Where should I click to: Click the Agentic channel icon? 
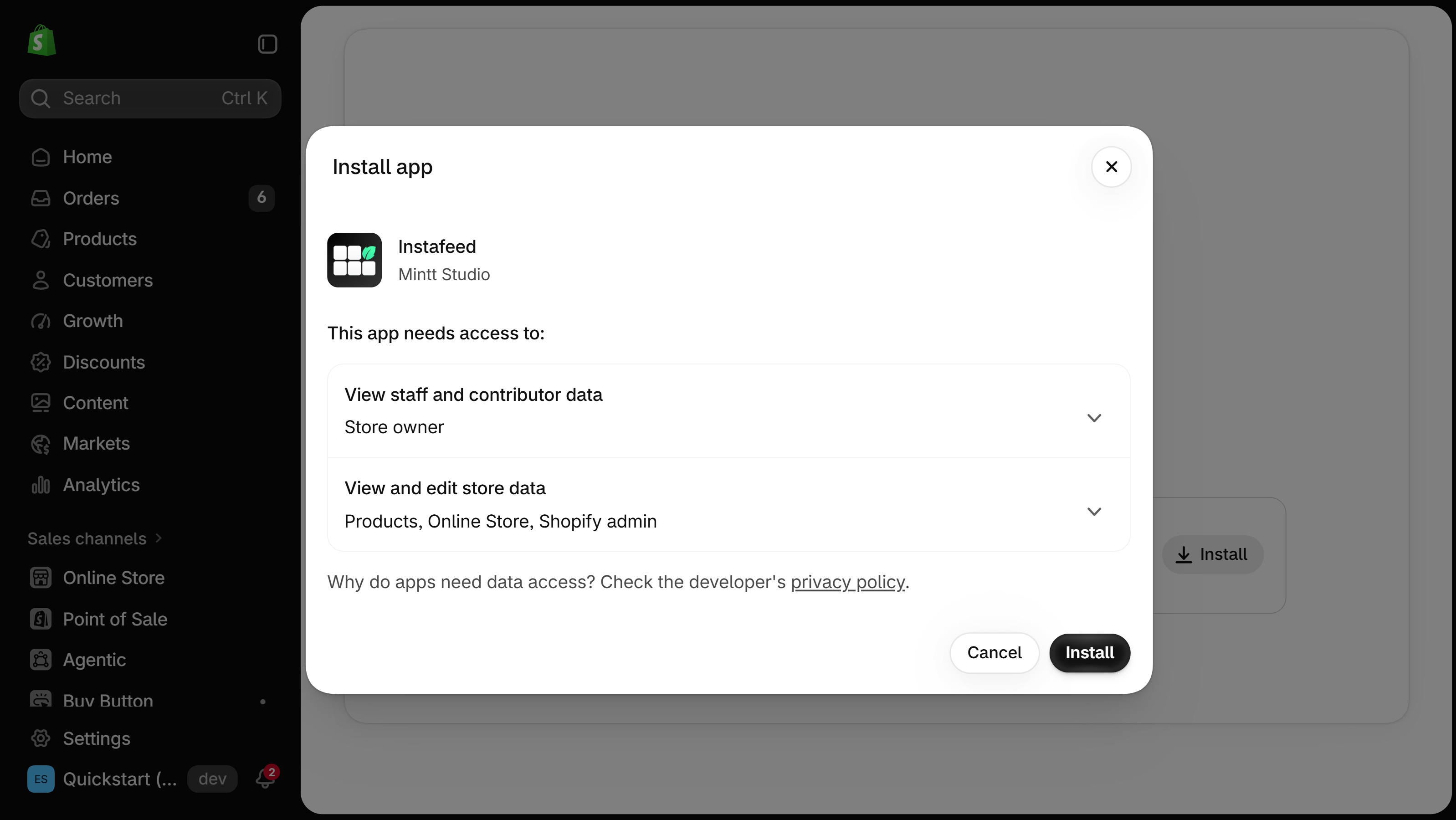point(41,660)
